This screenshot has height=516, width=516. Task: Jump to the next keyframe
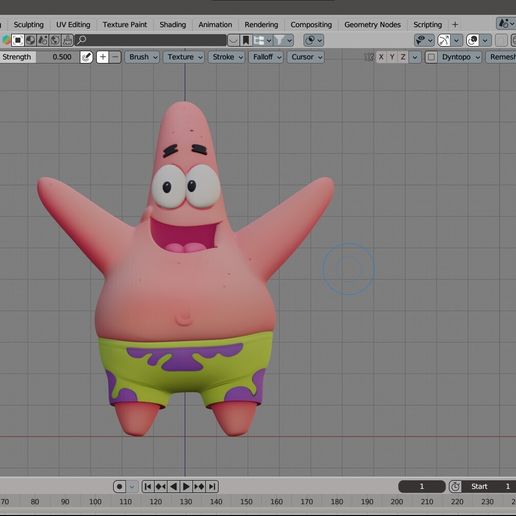click(x=199, y=487)
